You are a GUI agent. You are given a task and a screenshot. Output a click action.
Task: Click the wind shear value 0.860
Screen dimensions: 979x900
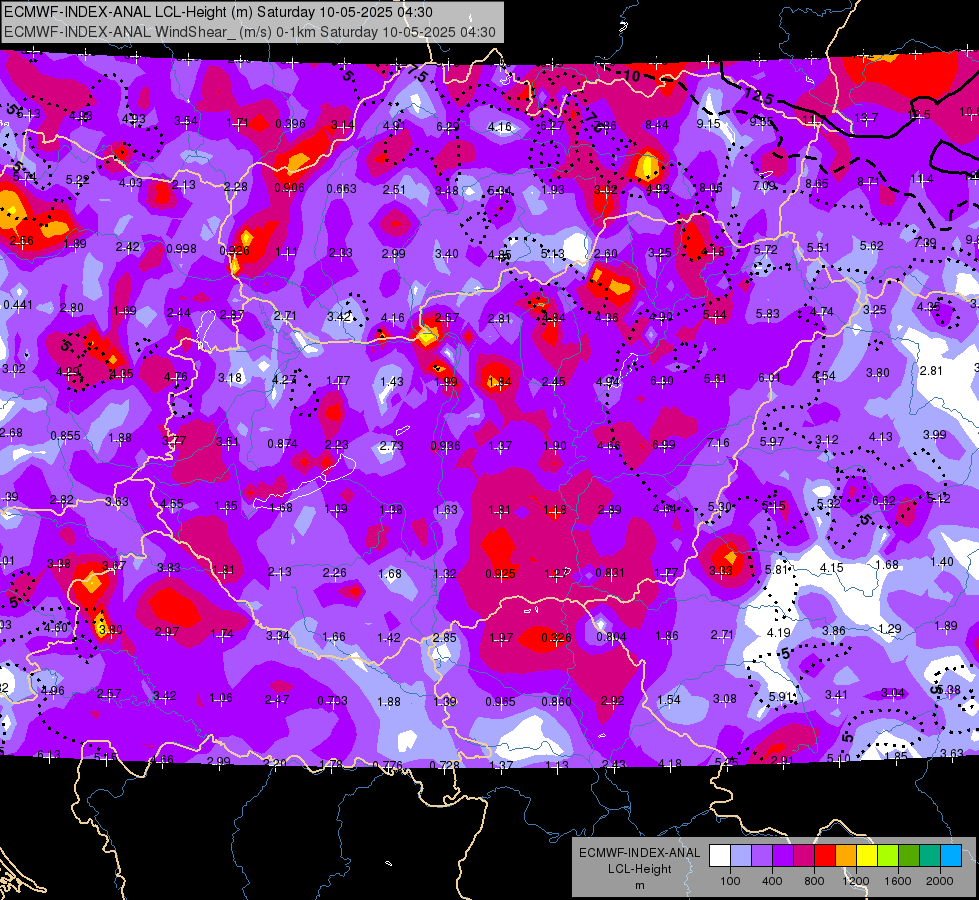pos(556,701)
